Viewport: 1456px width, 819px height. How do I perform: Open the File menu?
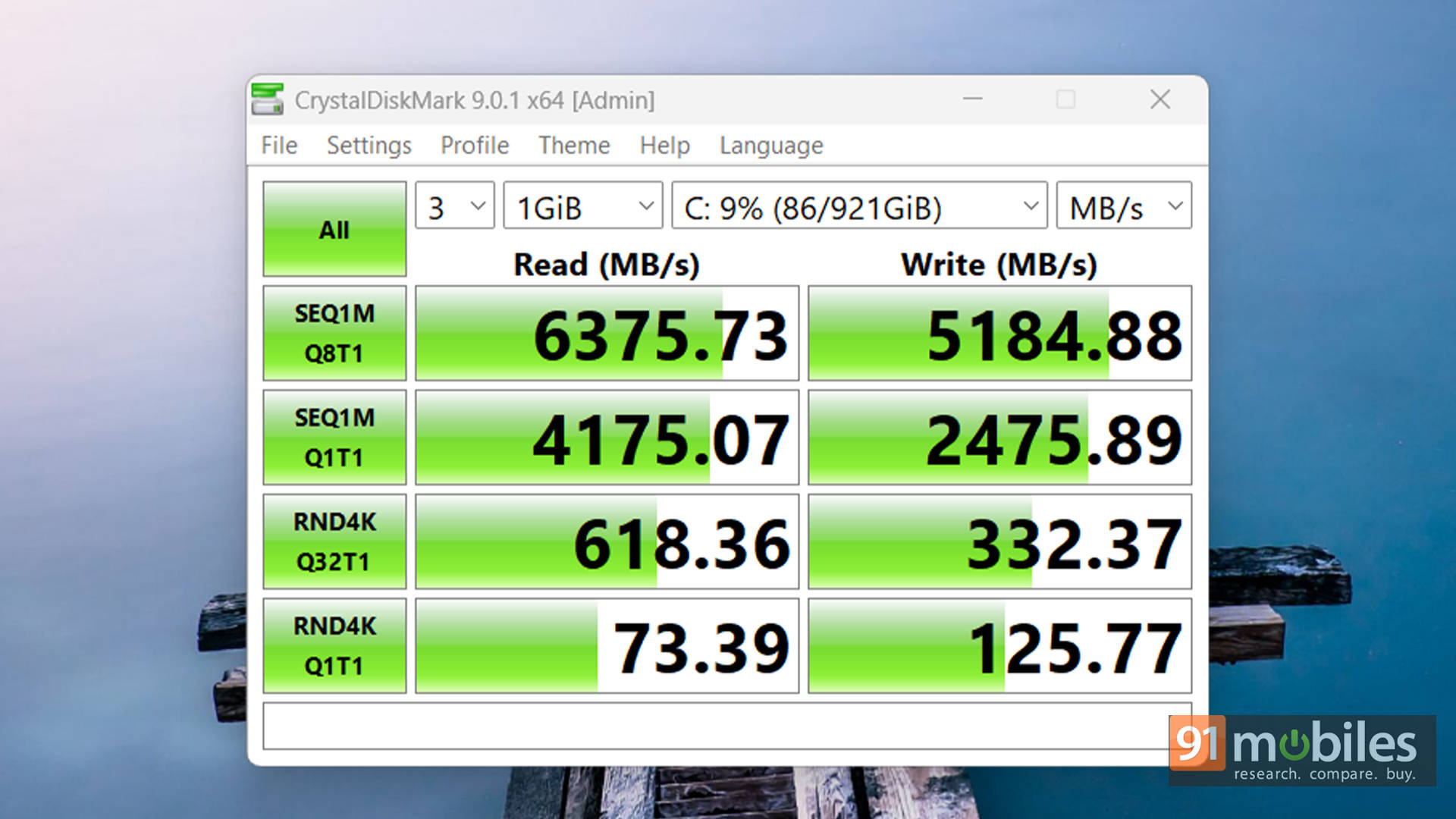tap(279, 145)
